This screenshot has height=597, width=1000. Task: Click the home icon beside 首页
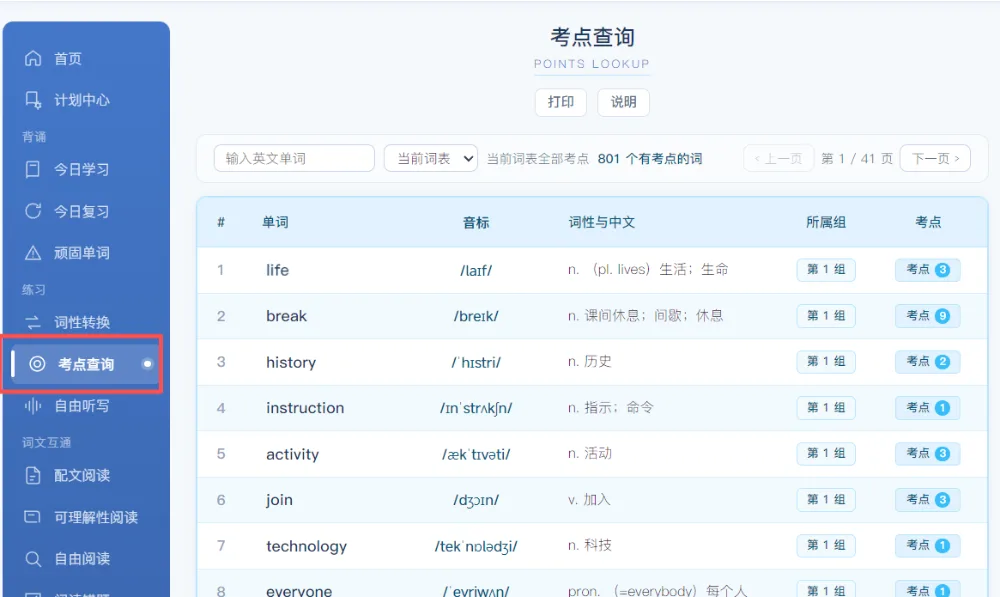coord(33,59)
